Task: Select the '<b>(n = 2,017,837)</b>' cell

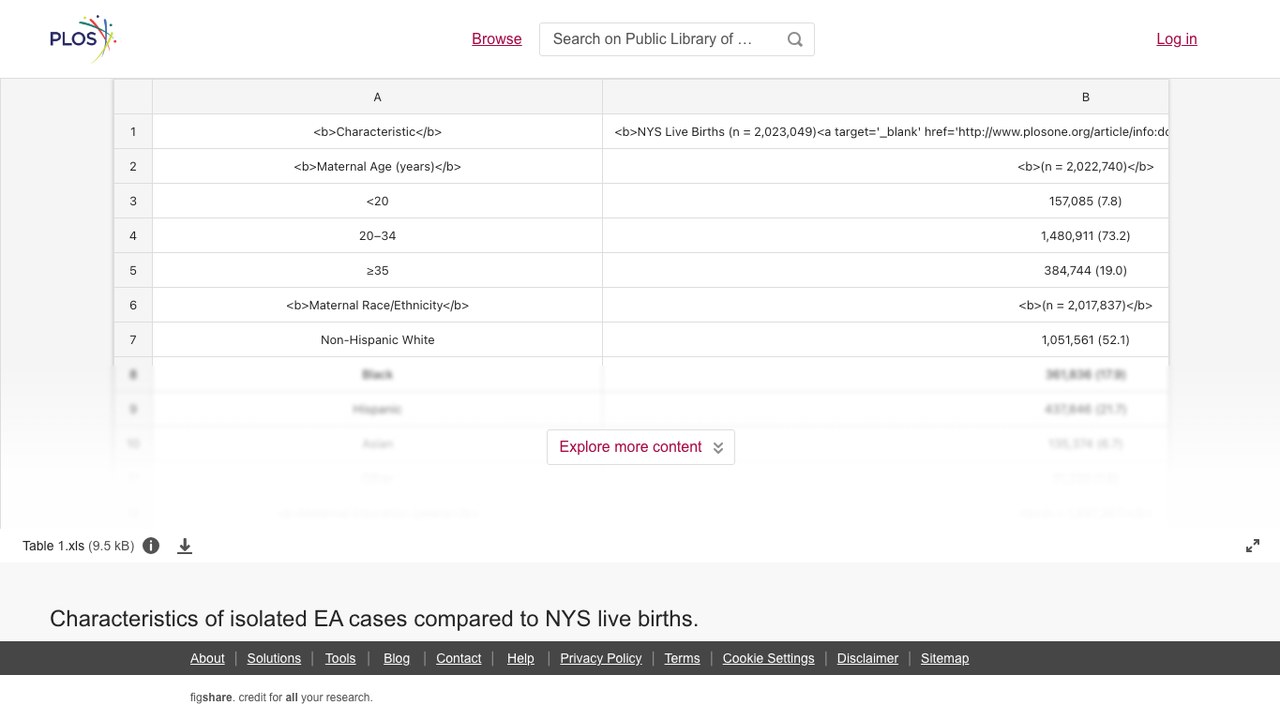Action: tap(885, 306)
